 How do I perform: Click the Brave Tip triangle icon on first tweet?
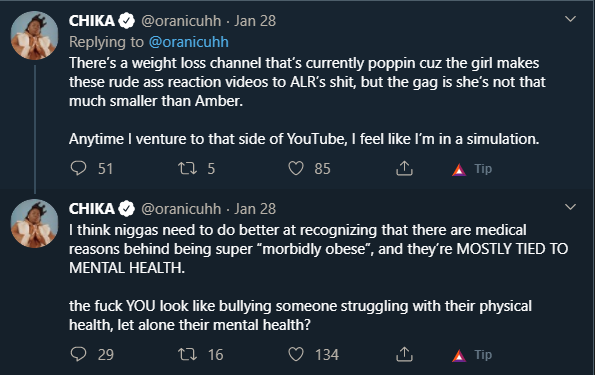459,169
